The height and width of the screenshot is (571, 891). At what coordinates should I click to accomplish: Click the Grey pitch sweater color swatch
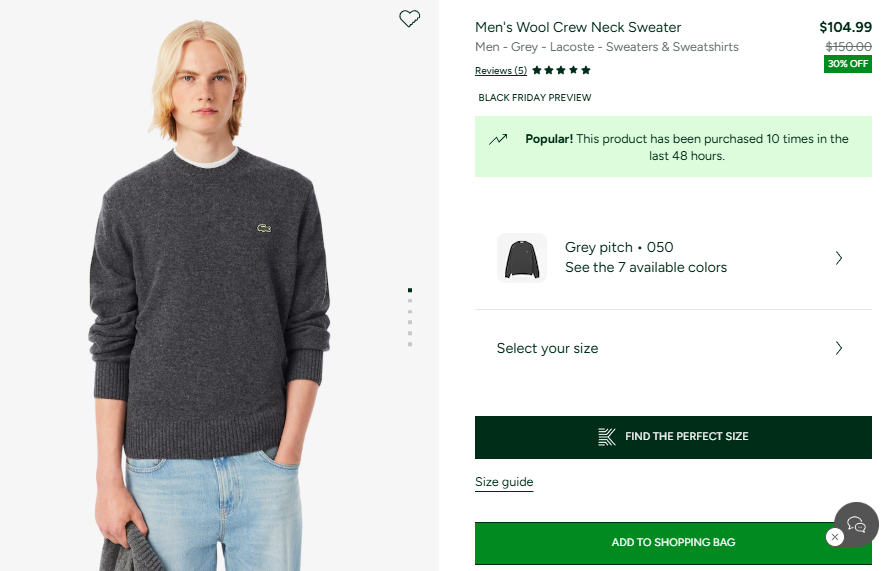(x=522, y=258)
